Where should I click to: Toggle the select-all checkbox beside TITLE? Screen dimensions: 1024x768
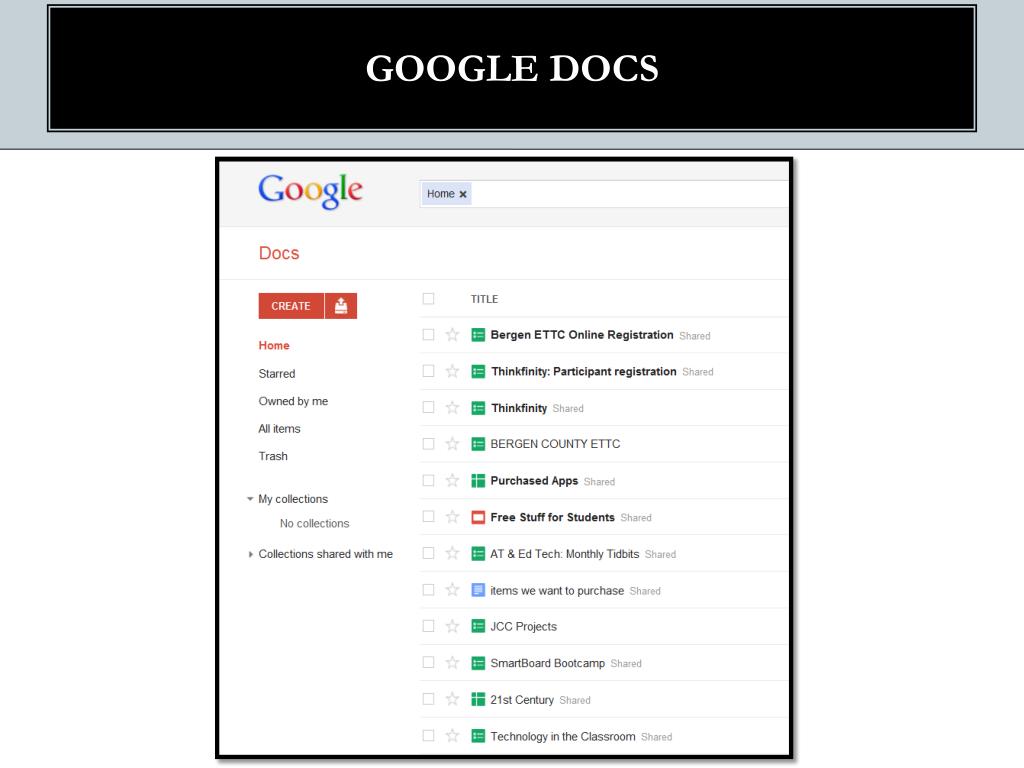tap(428, 298)
